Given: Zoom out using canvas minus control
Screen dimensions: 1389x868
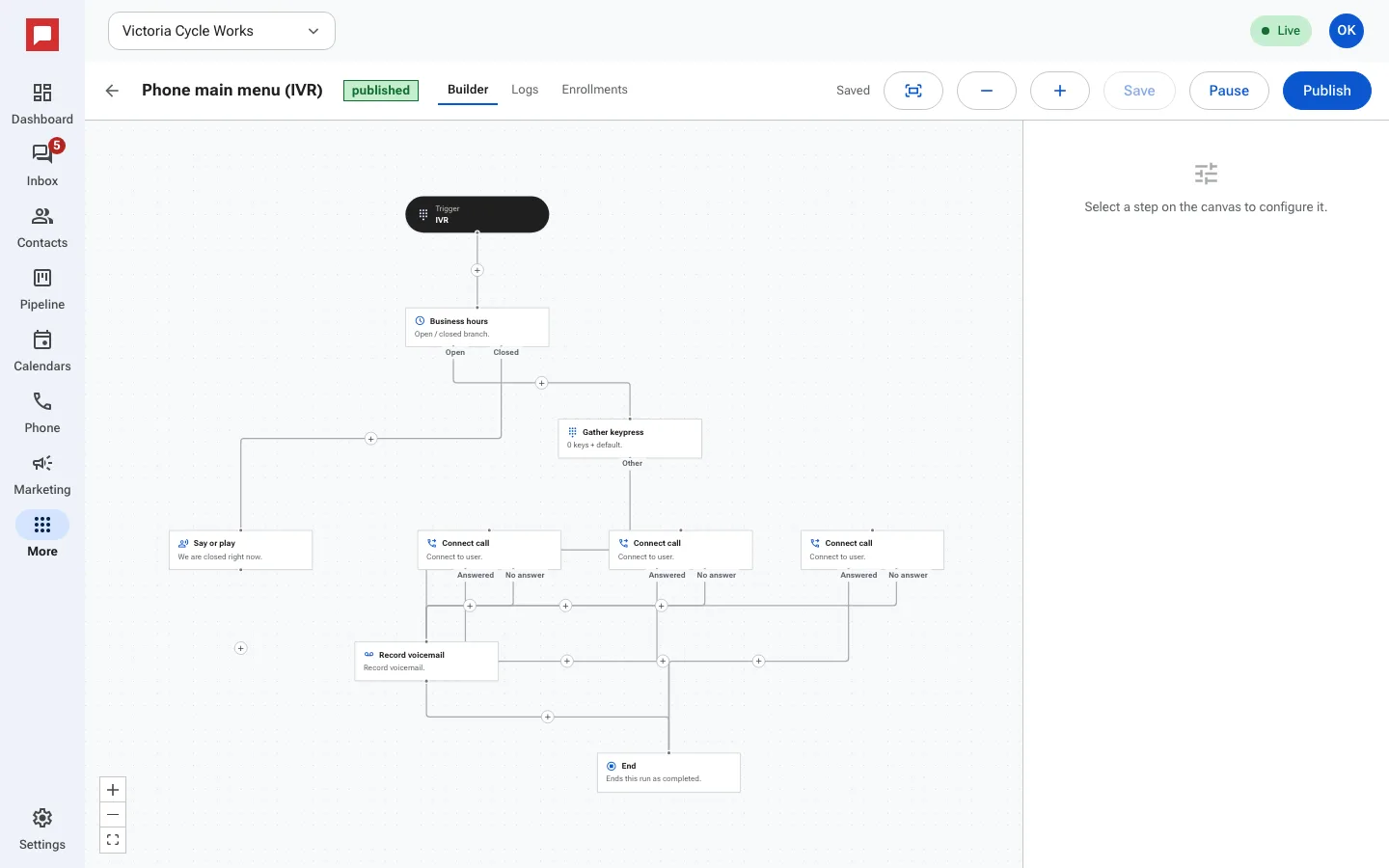Looking at the screenshot, I should (113, 815).
